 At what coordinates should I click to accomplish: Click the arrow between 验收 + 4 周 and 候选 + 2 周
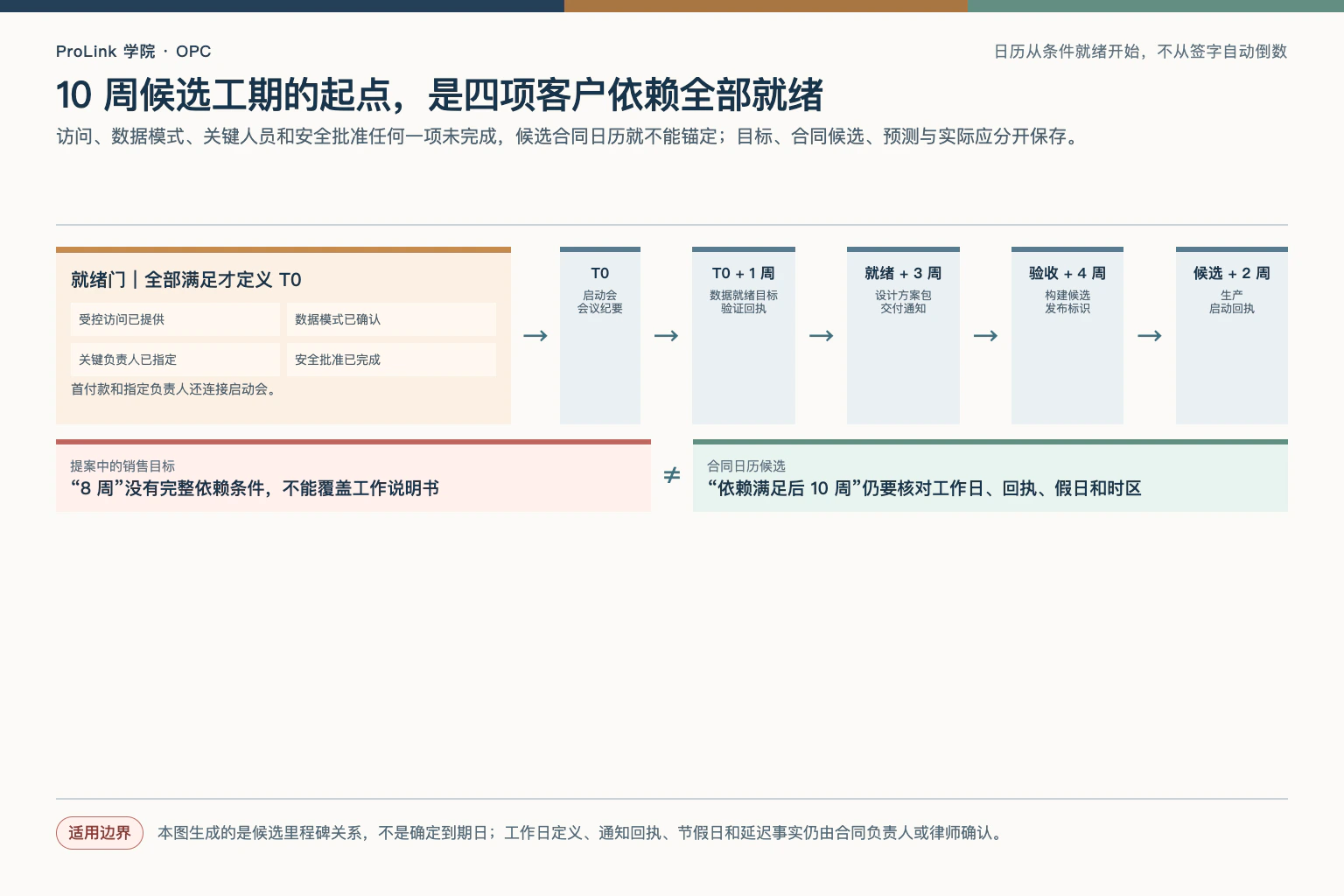point(1150,336)
